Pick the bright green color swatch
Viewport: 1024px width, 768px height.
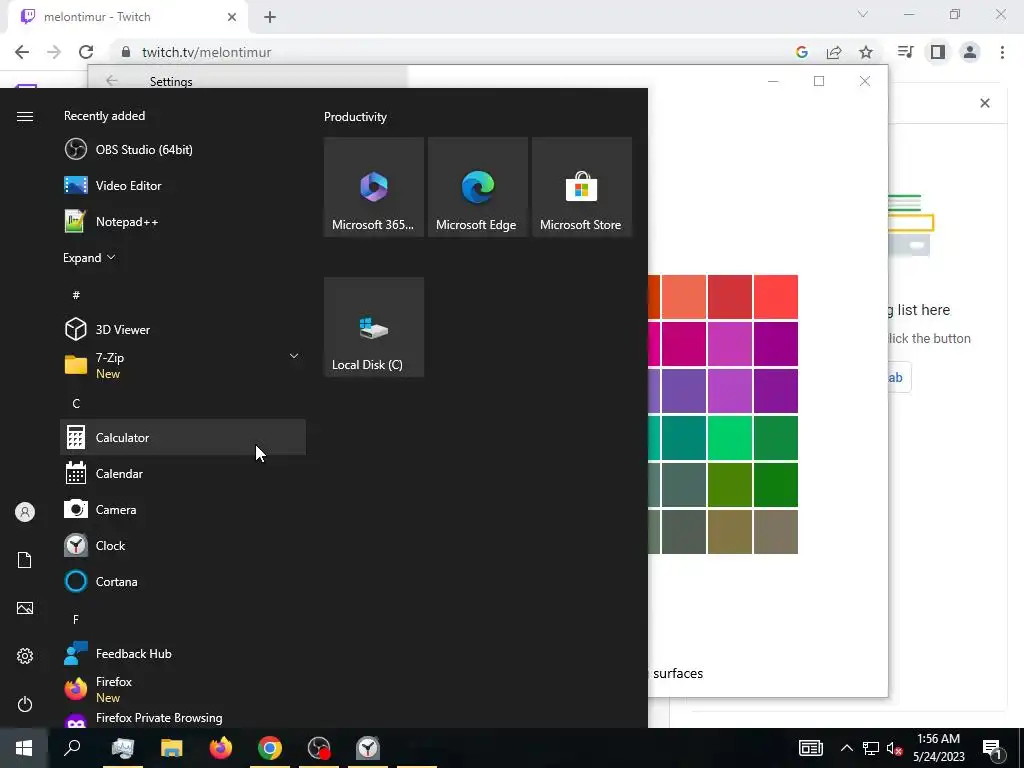[x=730, y=438]
